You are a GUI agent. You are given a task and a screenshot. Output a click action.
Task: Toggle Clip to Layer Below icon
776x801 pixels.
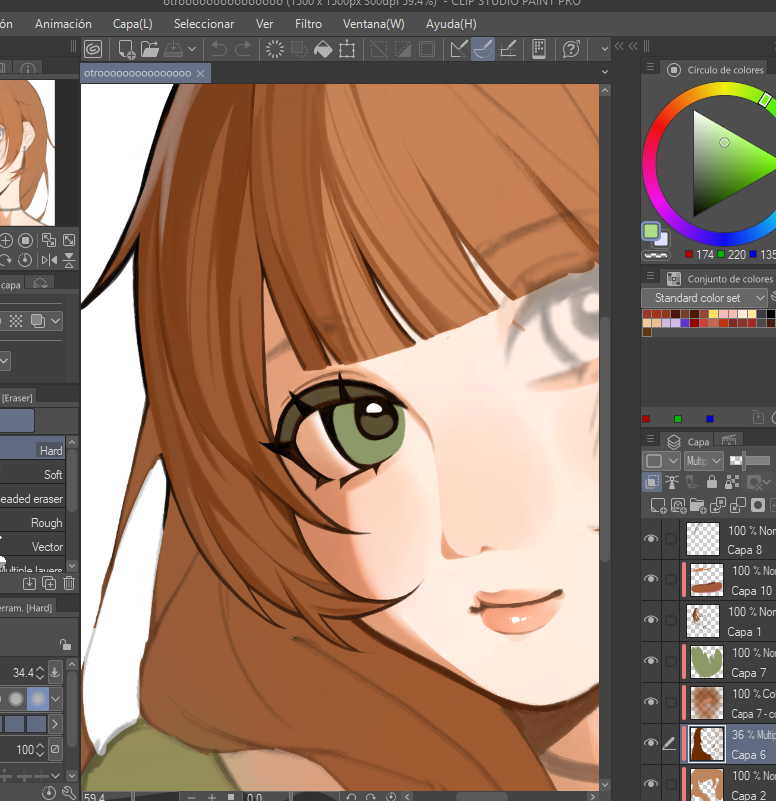pos(652,482)
